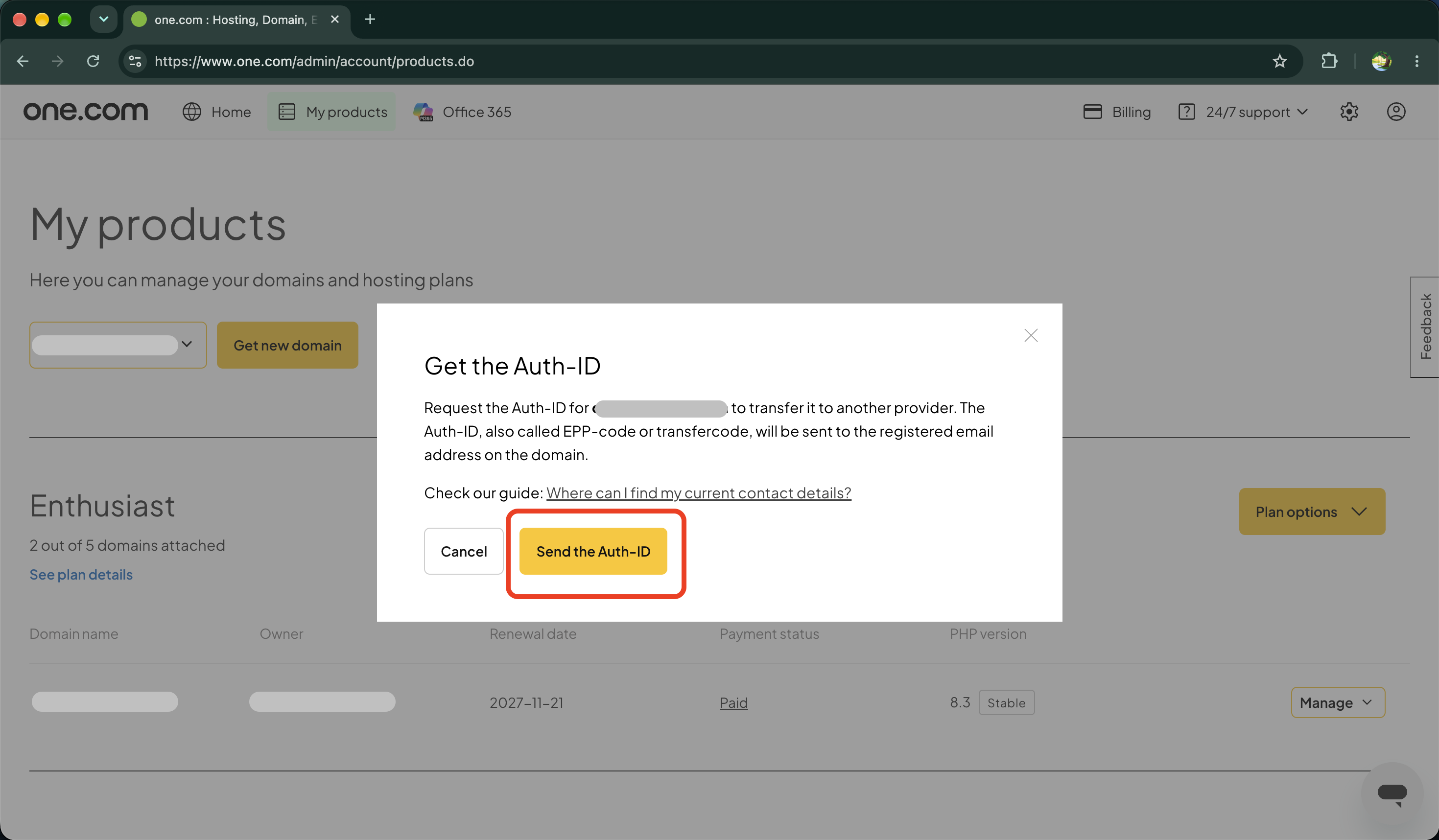Viewport: 1439px width, 840px height.
Task: Open contact details guide link
Action: [x=698, y=493]
